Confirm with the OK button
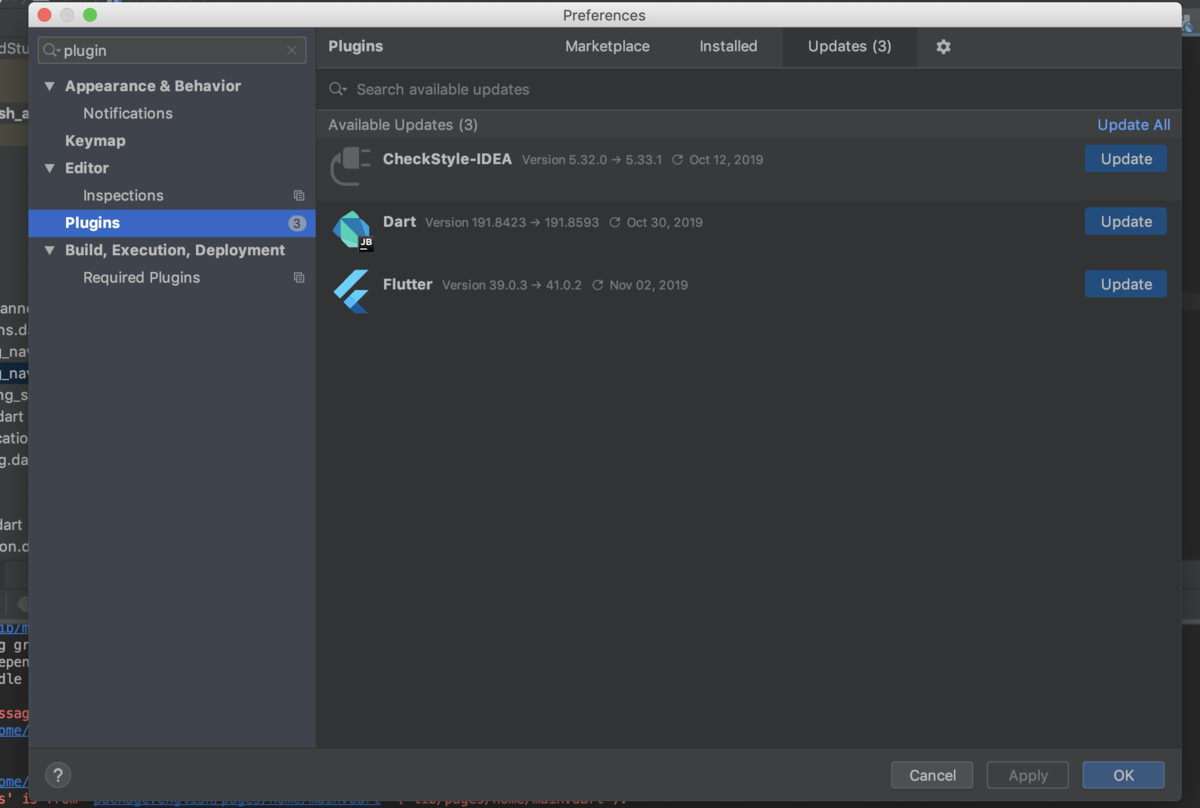Screen dimensions: 1200x808 [x=1124, y=775]
